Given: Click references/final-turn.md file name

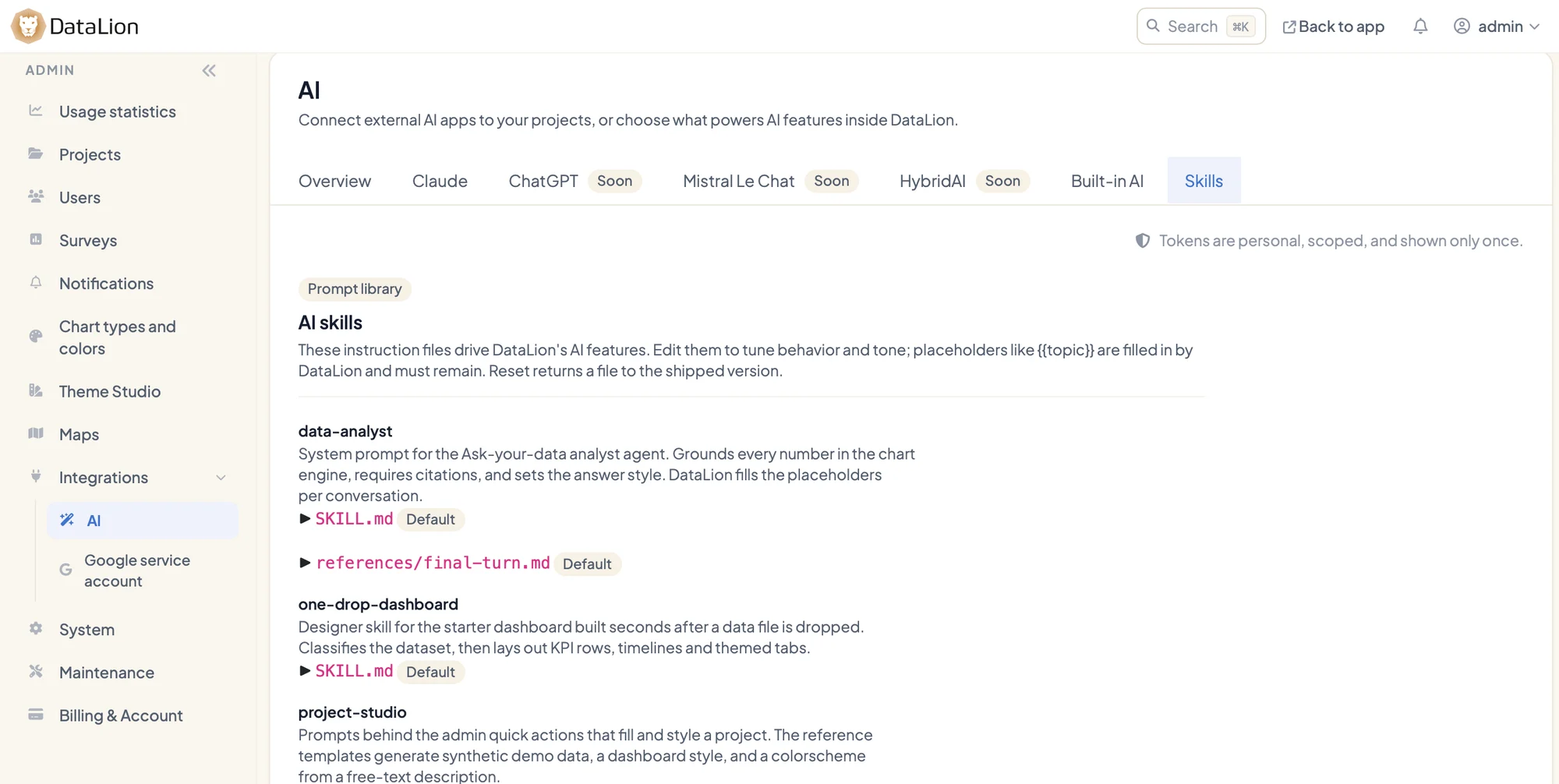Looking at the screenshot, I should (x=433, y=563).
